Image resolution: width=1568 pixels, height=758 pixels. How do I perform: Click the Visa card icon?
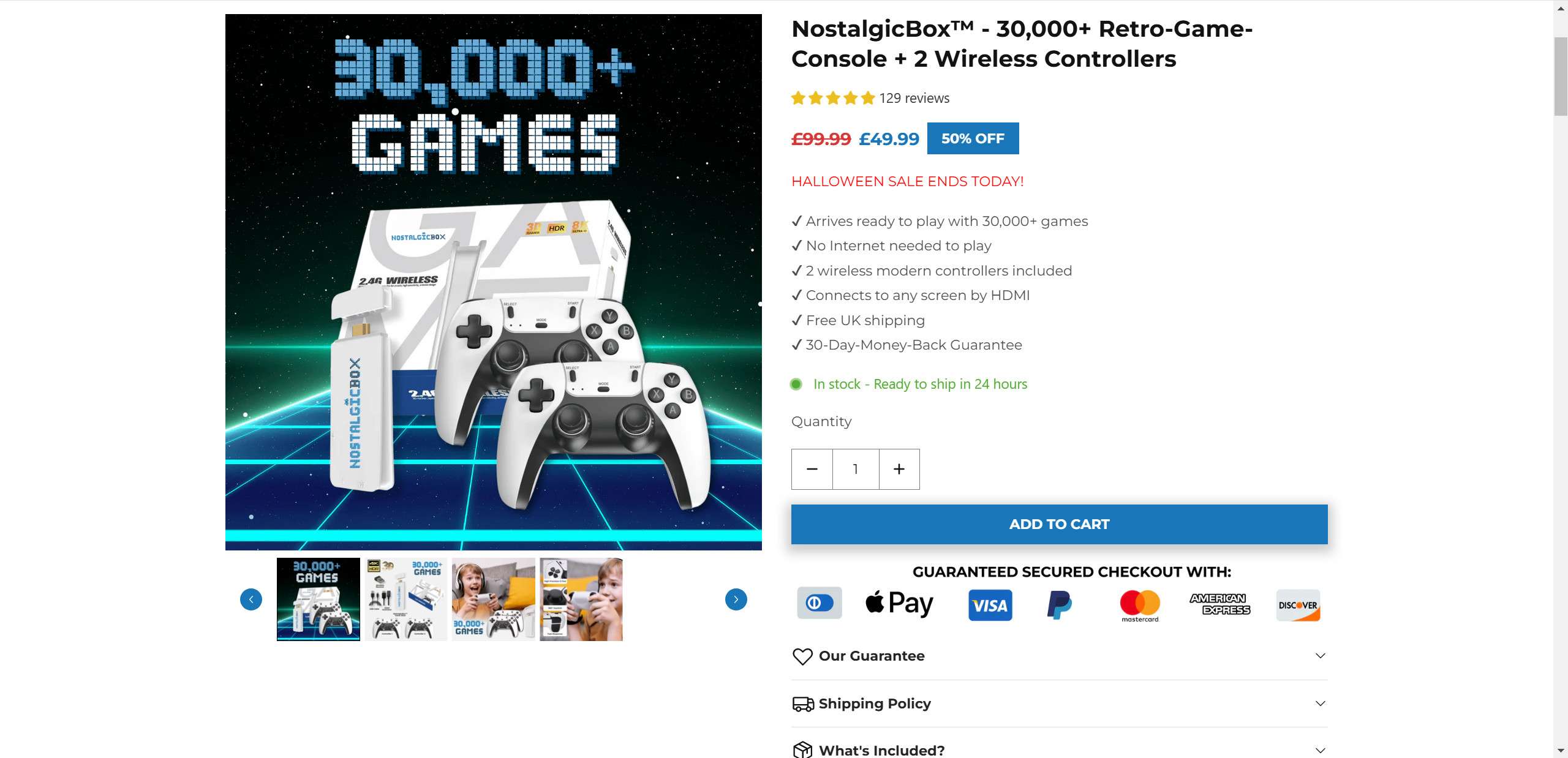(990, 606)
